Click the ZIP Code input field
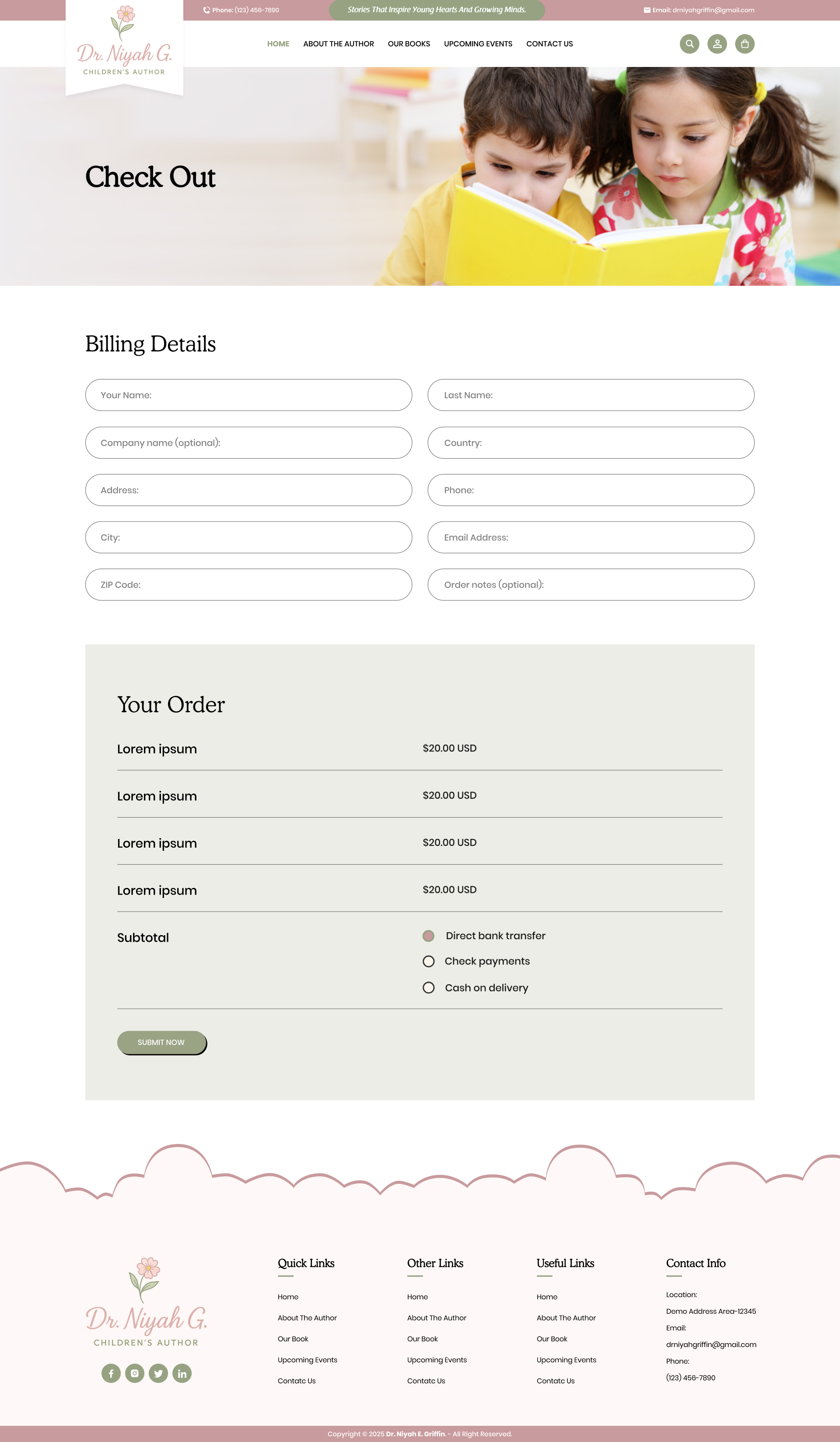This screenshot has height=1442, width=840. pyautogui.click(x=248, y=585)
